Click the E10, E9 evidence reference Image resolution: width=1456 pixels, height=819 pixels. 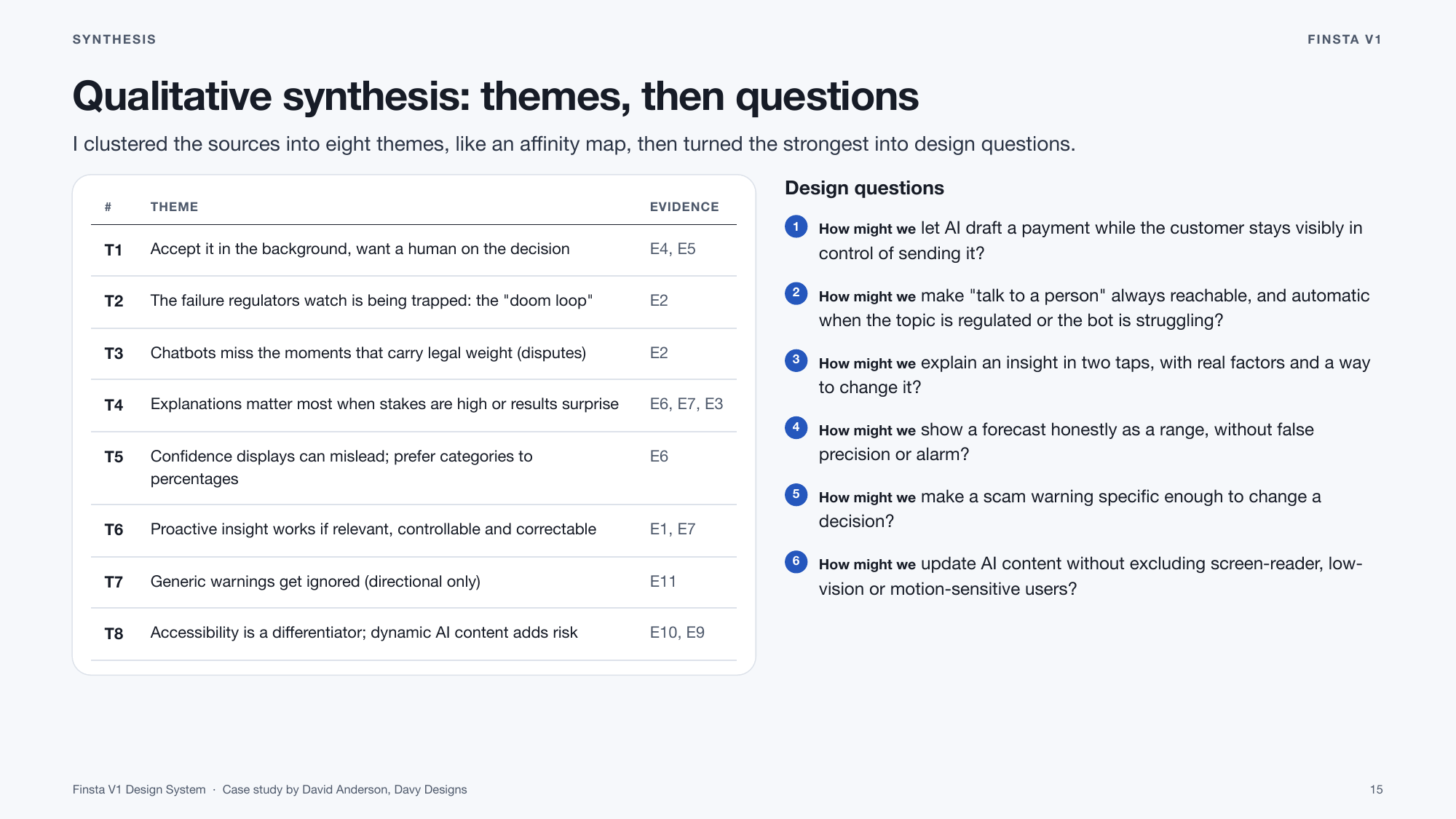677,633
